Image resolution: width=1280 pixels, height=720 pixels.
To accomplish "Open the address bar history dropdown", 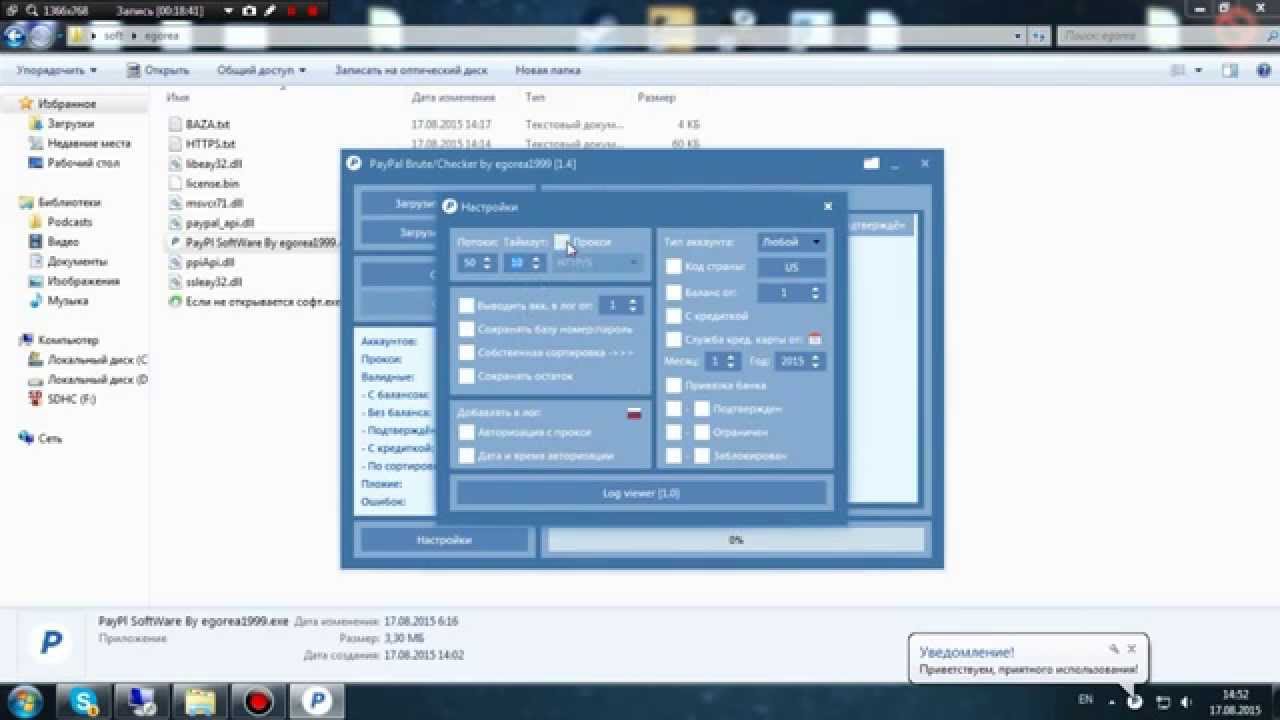I will pyautogui.click(x=1018, y=36).
